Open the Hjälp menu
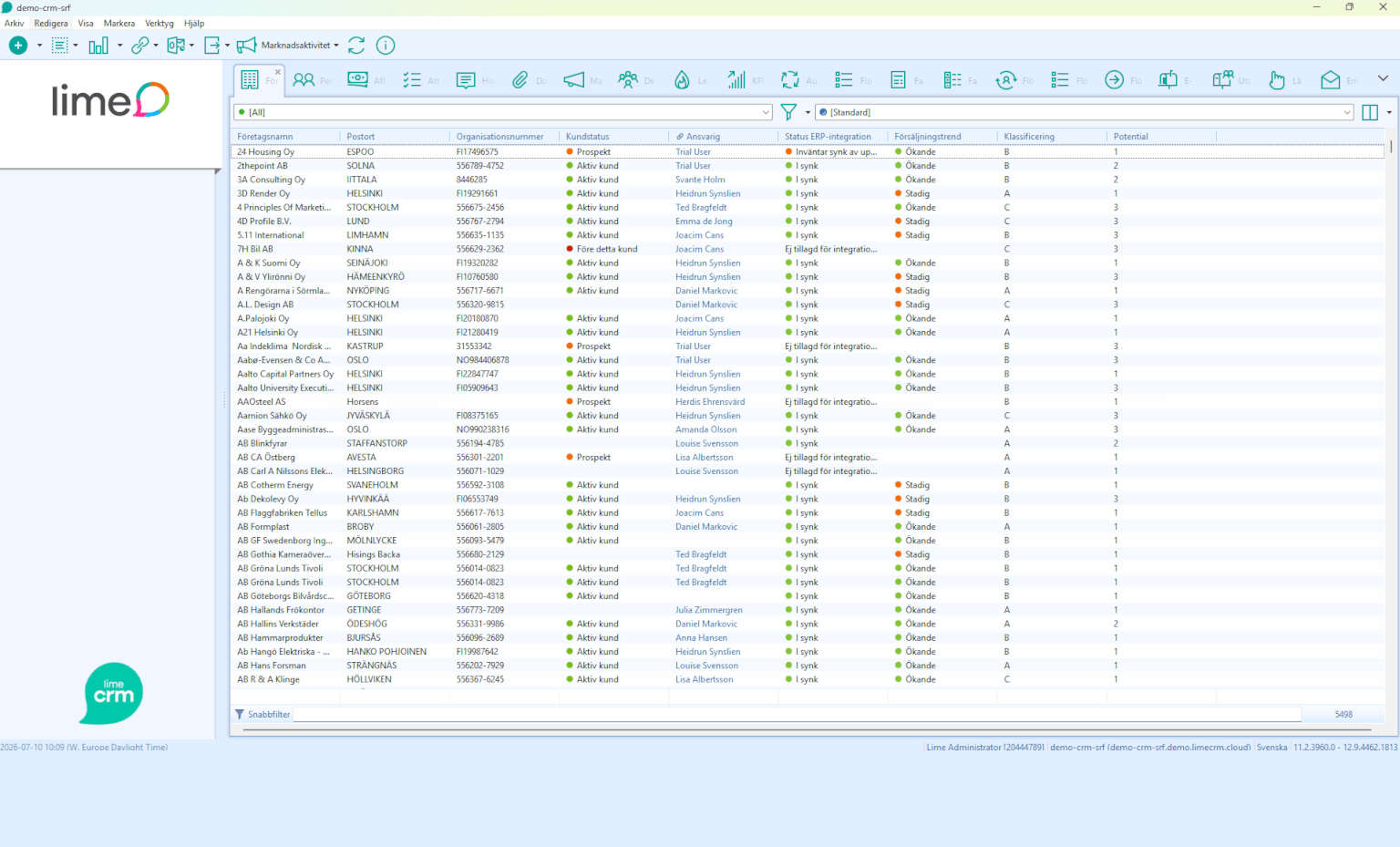 click(x=194, y=23)
